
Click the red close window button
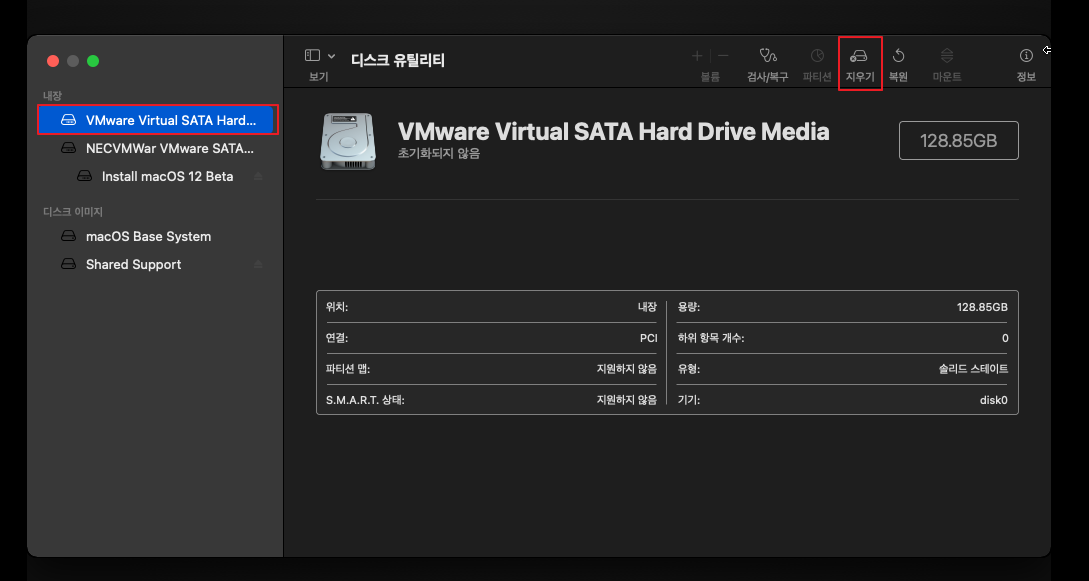point(53,61)
